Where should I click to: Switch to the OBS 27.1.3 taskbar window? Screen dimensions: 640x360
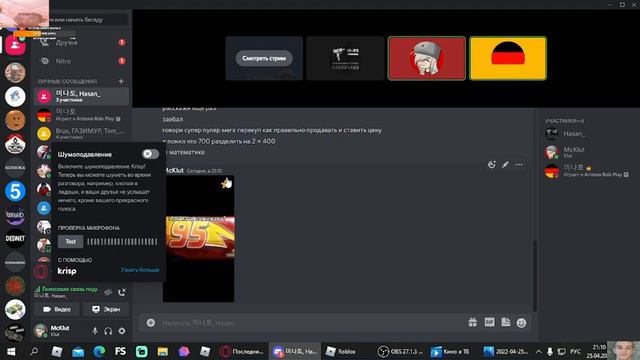(x=400, y=351)
